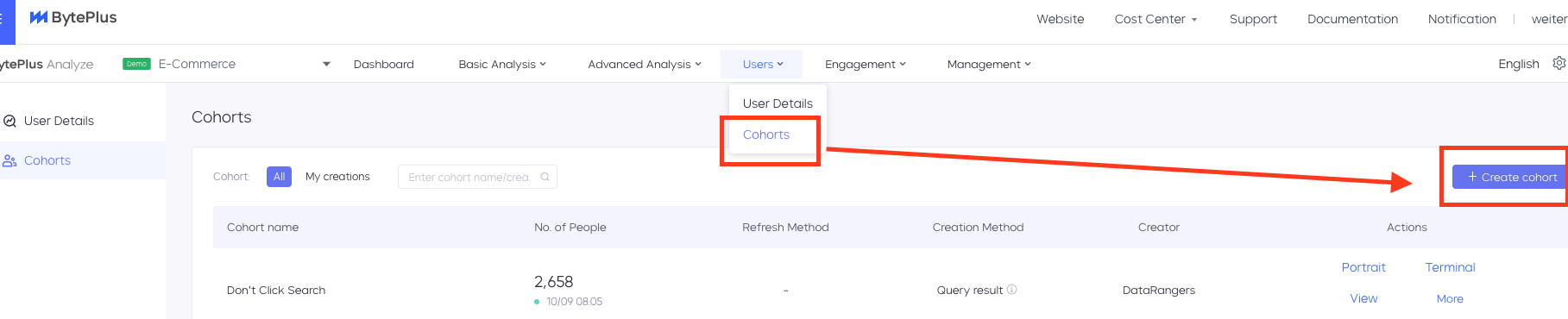Click the User Details sidebar icon
Viewport: 1568px width, 319px height.
pyautogui.click(x=10, y=122)
